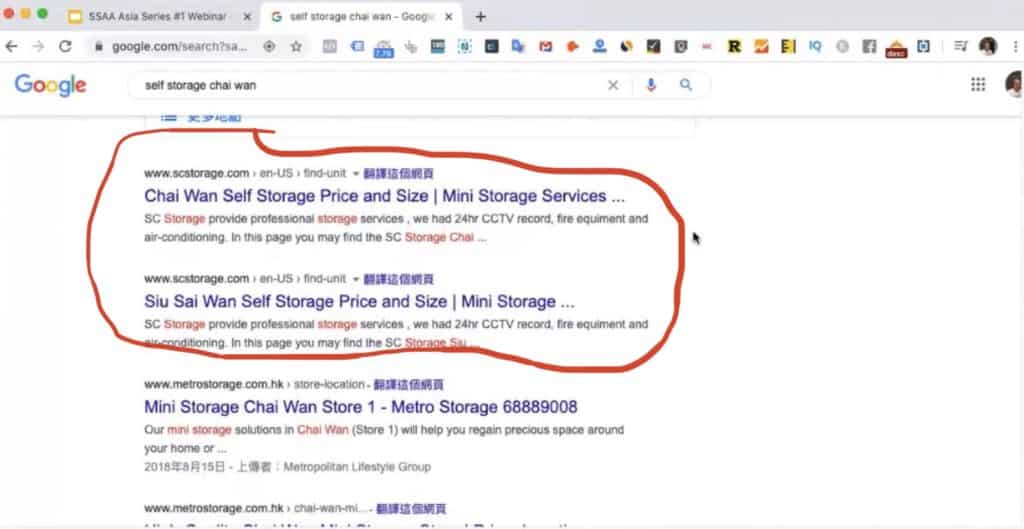The image size is (1024, 529).
Task: Open the Google Translate extension icon
Action: 519,46
